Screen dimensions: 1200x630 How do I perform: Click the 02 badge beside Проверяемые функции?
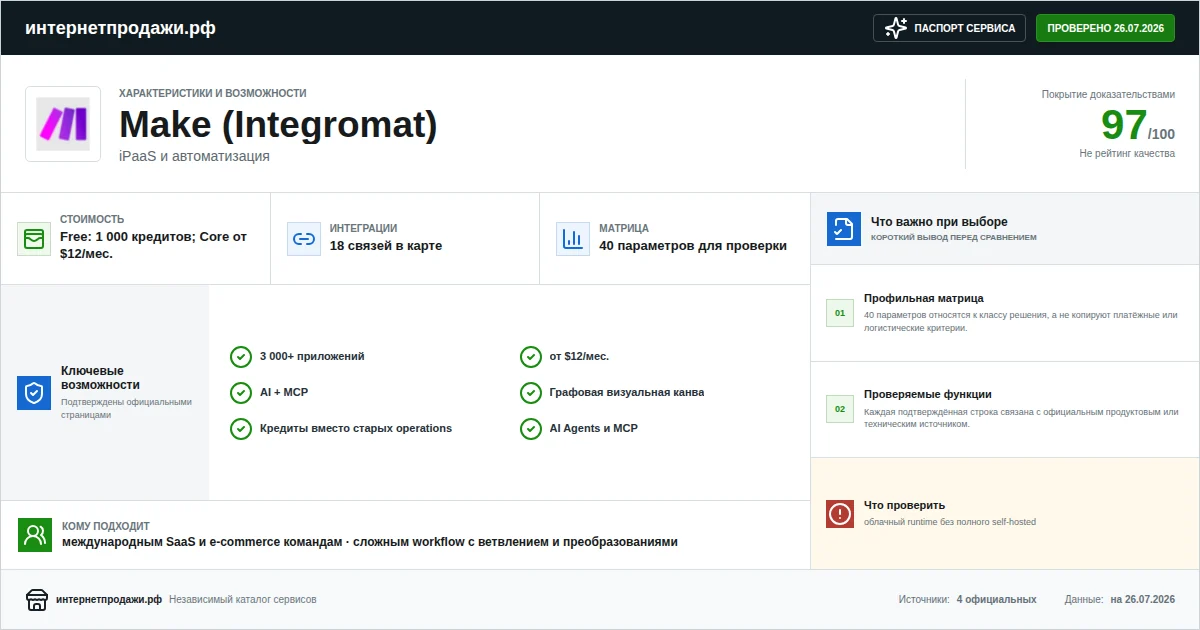tap(840, 409)
